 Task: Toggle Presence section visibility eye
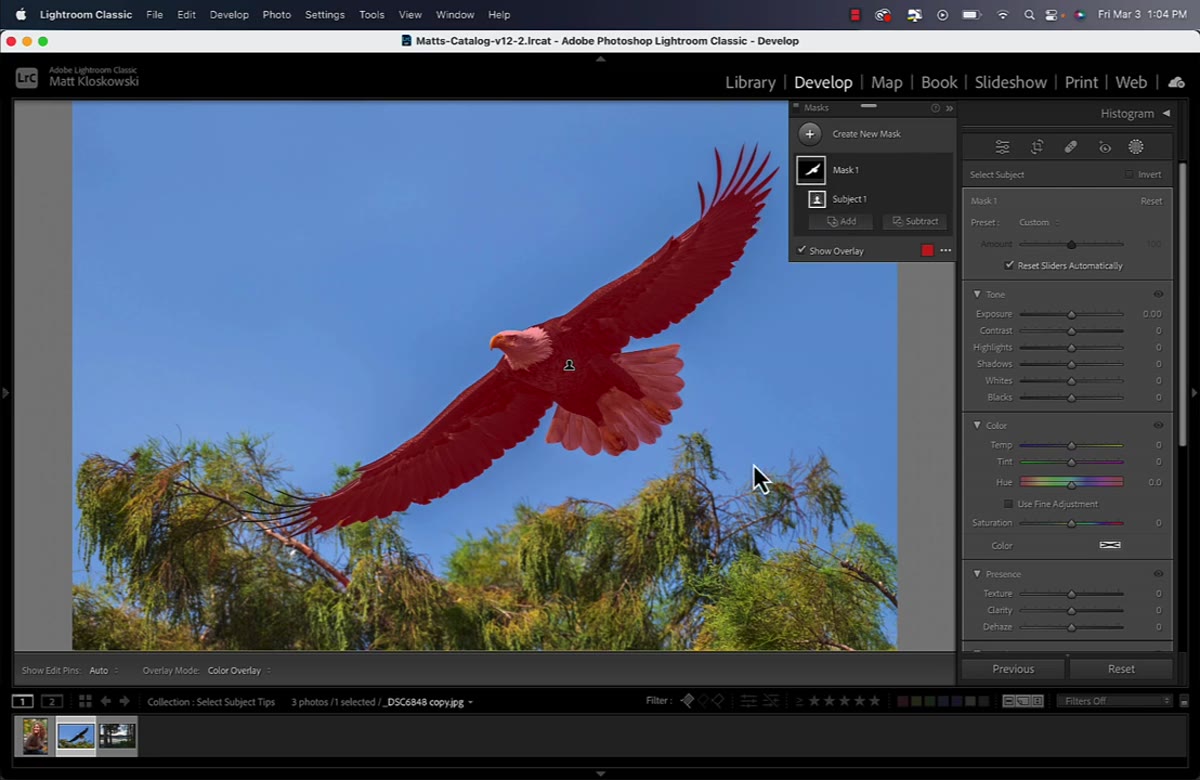tap(1158, 574)
